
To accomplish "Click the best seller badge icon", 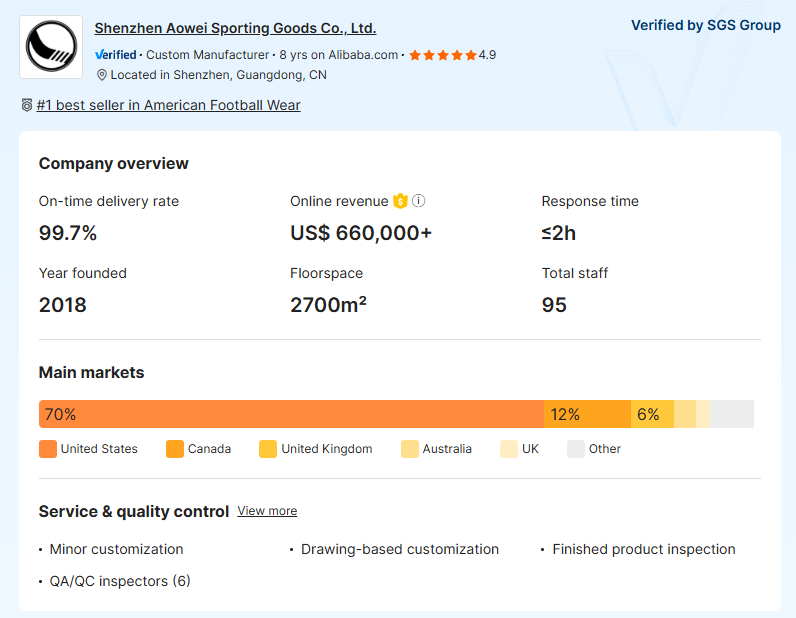I will tap(27, 105).
